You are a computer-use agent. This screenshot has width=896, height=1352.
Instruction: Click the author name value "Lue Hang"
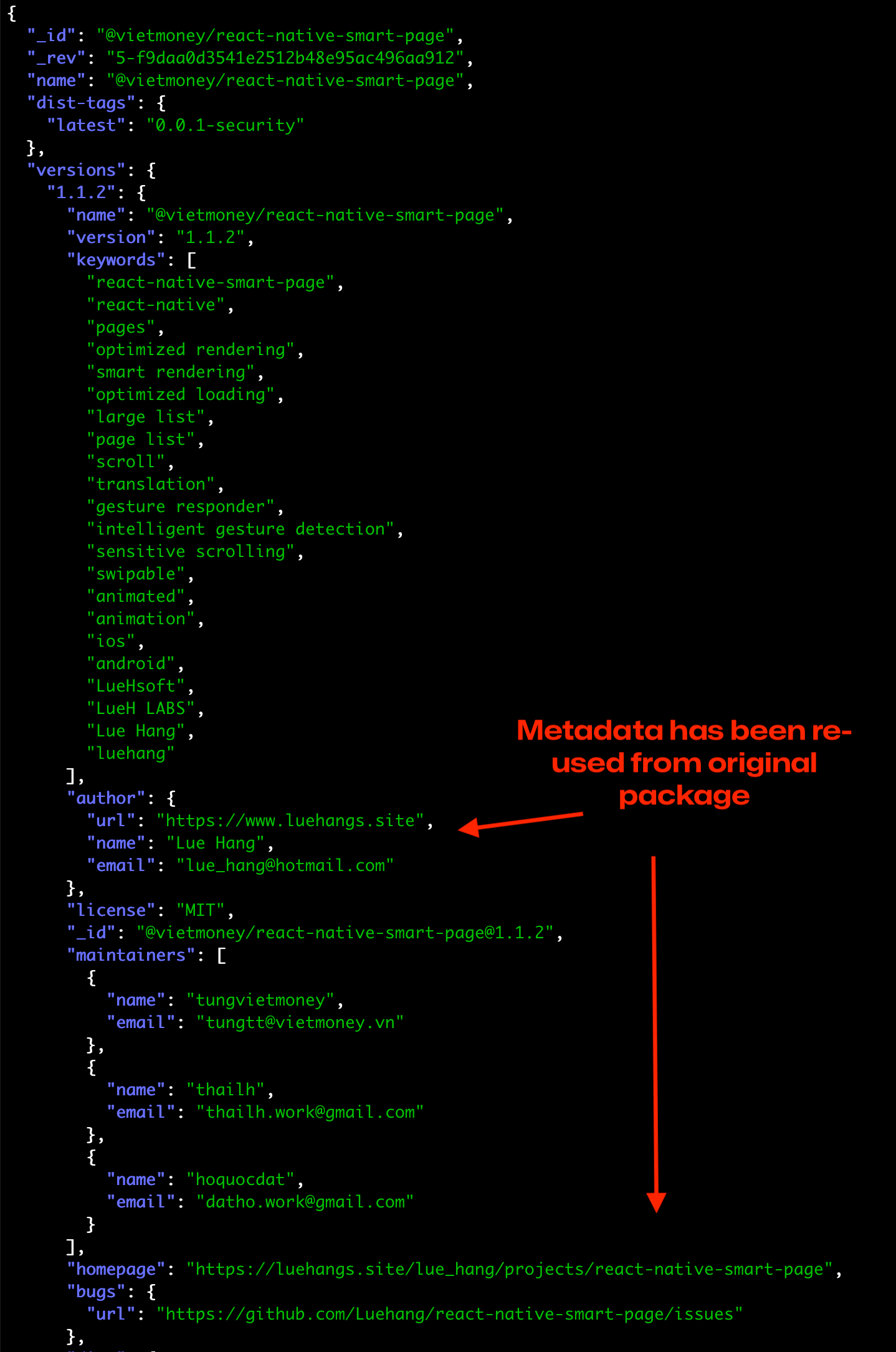point(216,843)
